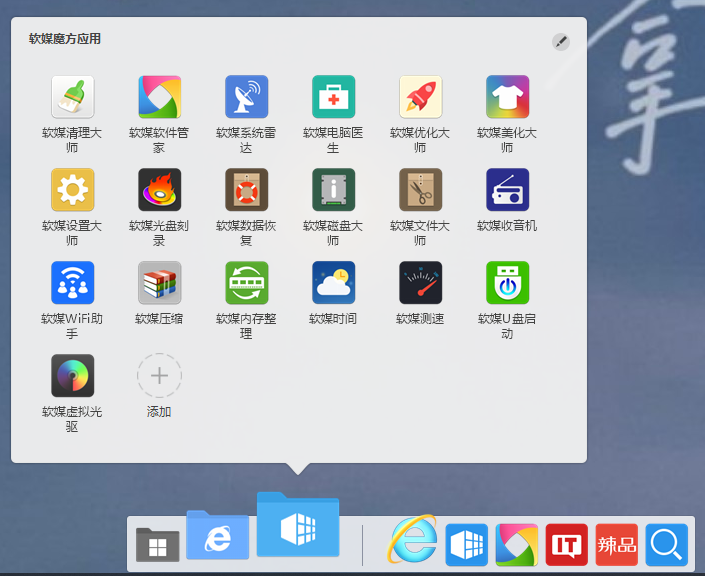705x576 pixels.
Task: Click the 添加 plus circle
Action: (x=160, y=375)
